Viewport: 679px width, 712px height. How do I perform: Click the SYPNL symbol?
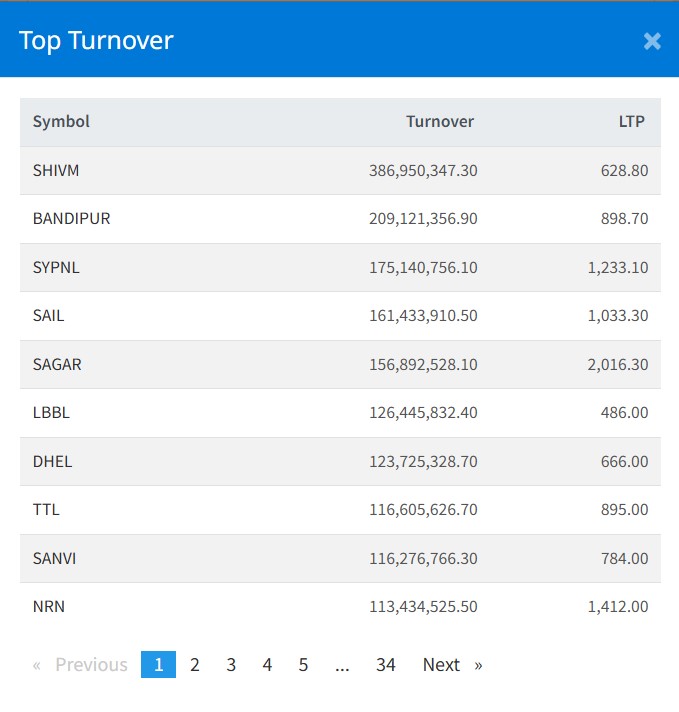pyautogui.click(x=56, y=268)
